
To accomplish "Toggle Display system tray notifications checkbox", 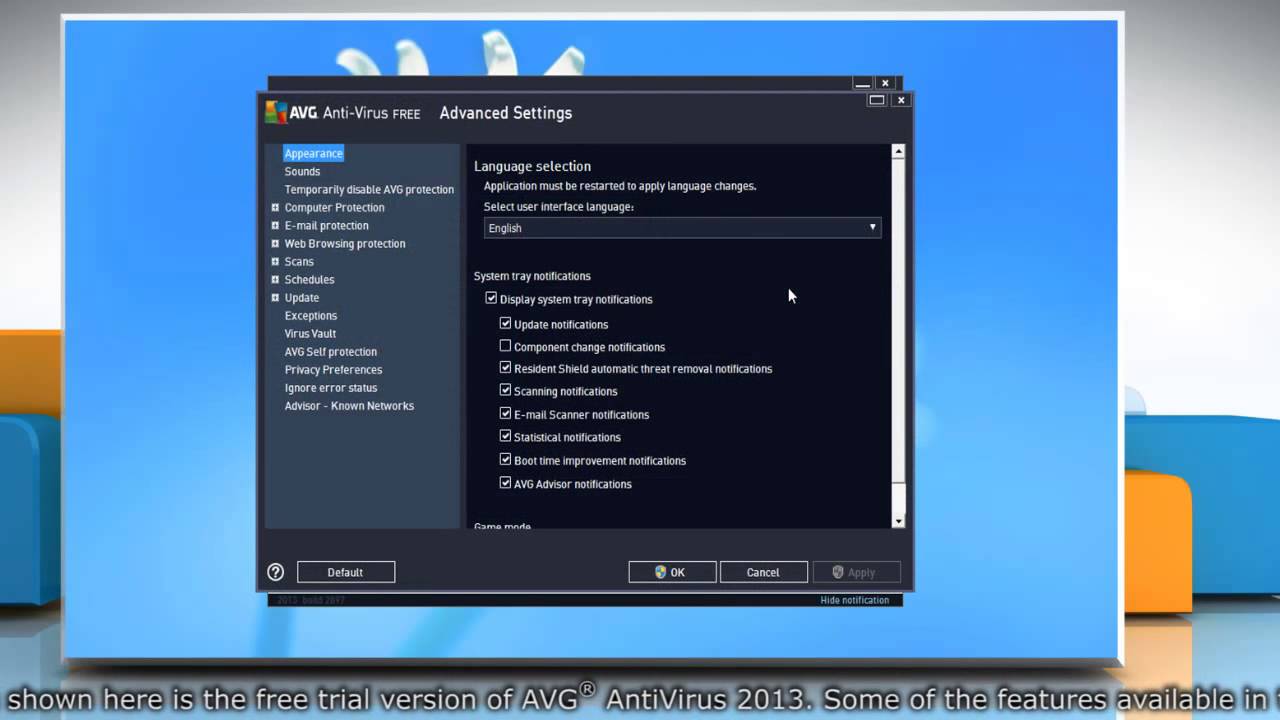I will pyautogui.click(x=491, y=298).
